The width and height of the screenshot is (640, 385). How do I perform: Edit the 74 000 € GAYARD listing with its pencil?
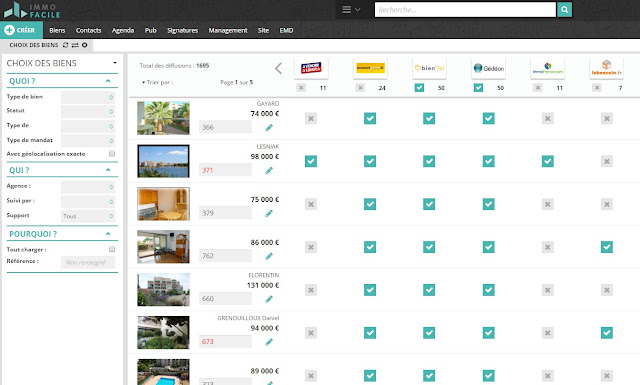click(269, 128)
